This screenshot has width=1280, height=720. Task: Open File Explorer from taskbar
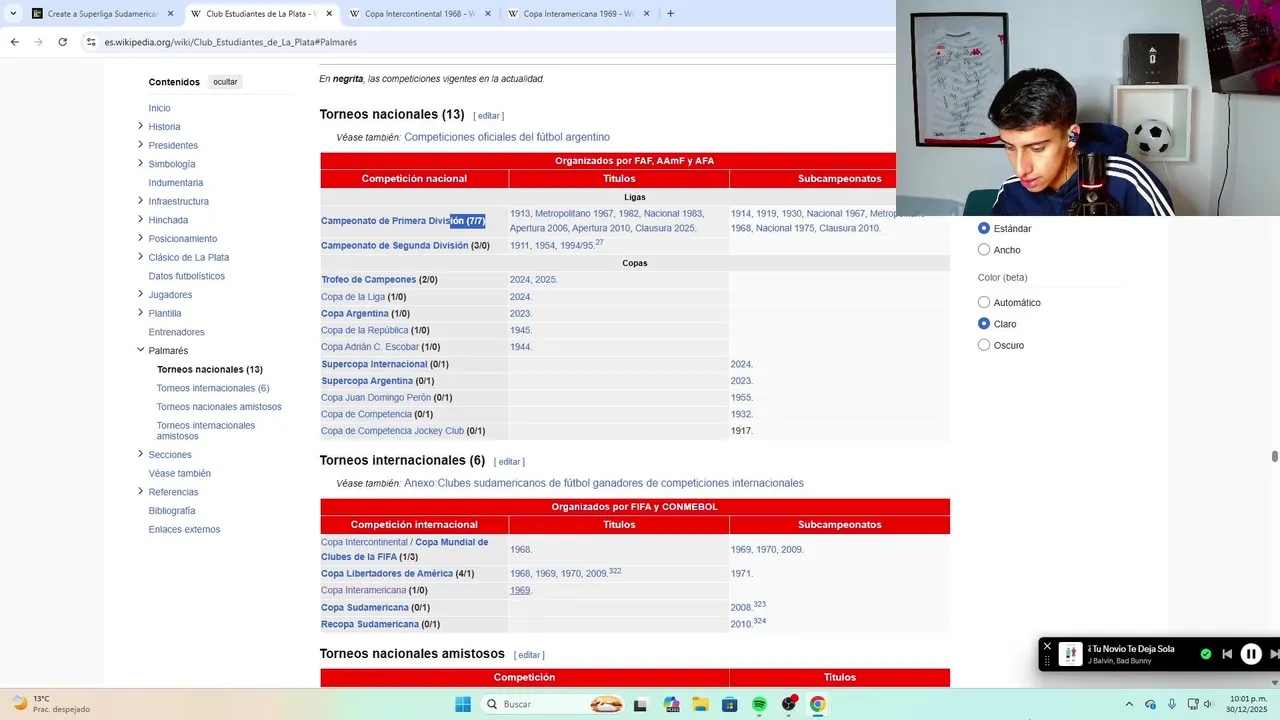point(700,704)
